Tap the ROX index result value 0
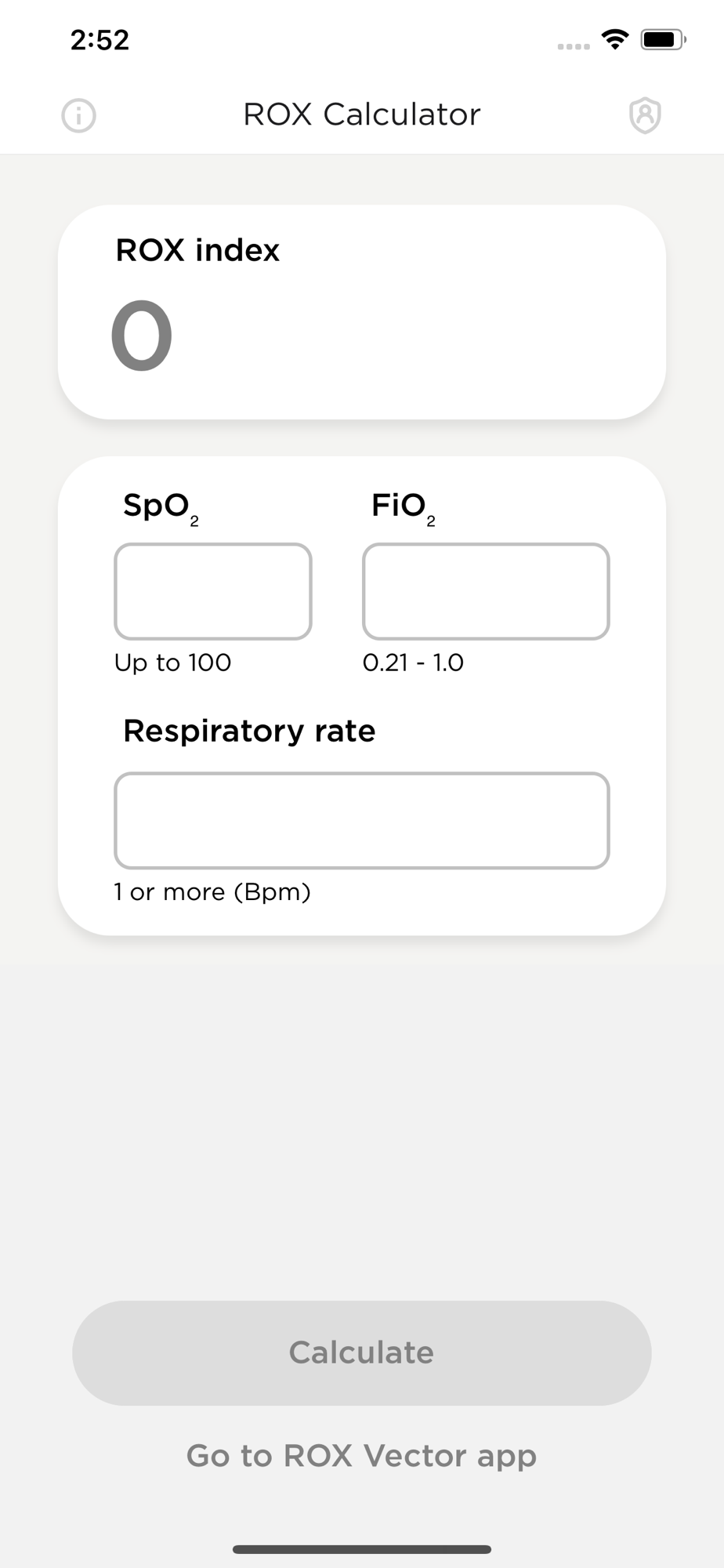The width and height of the screenshot is (724, 1568). point(142,336)
